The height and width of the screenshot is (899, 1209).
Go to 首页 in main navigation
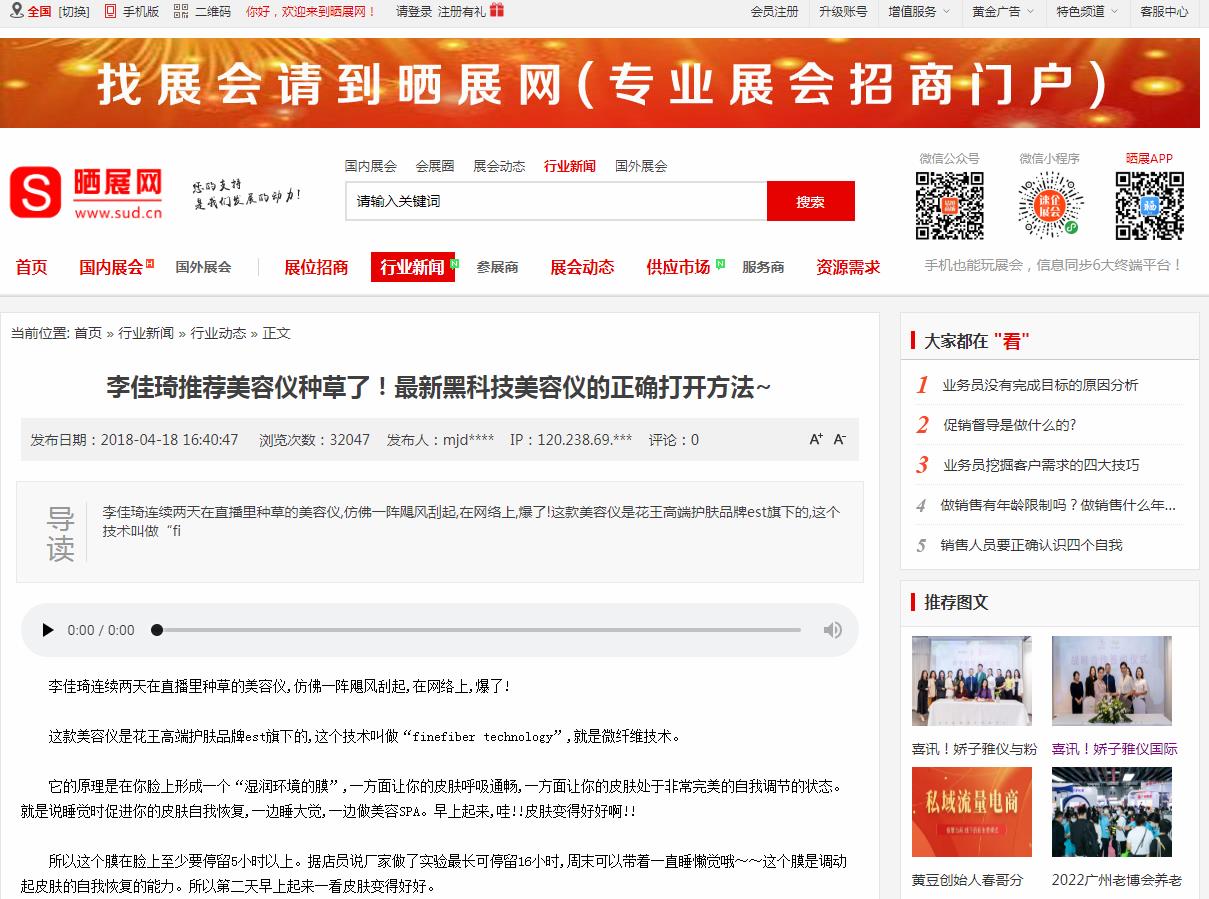tap(31, 267)
